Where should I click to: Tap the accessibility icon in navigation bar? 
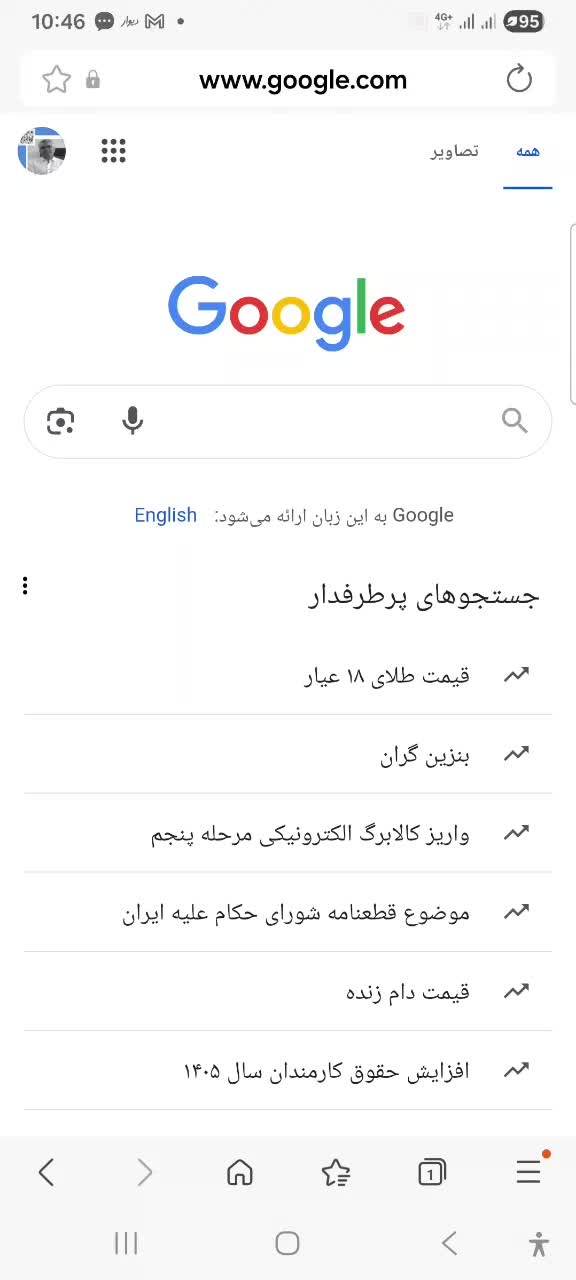point(538,1243)
